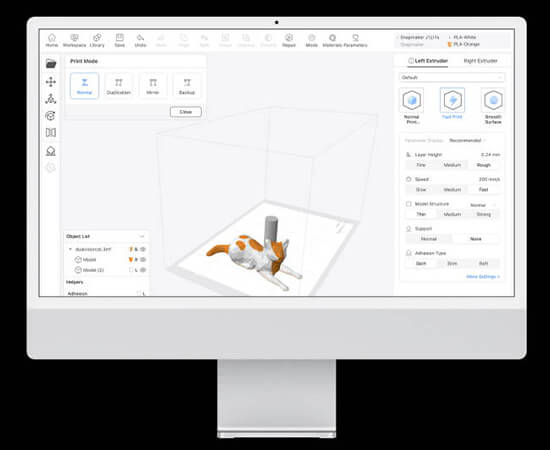
Task: Choose the Backup print mode
Action: 187,86
